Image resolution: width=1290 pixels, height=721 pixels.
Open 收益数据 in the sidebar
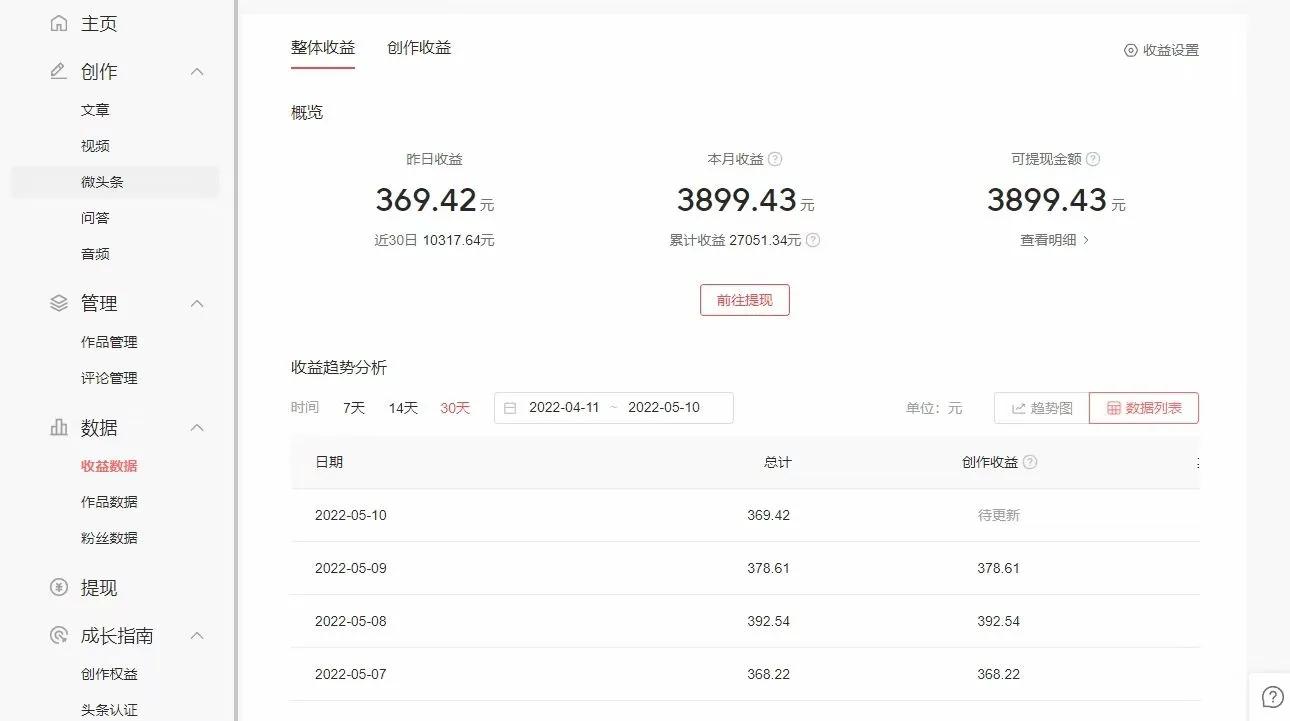109,466
